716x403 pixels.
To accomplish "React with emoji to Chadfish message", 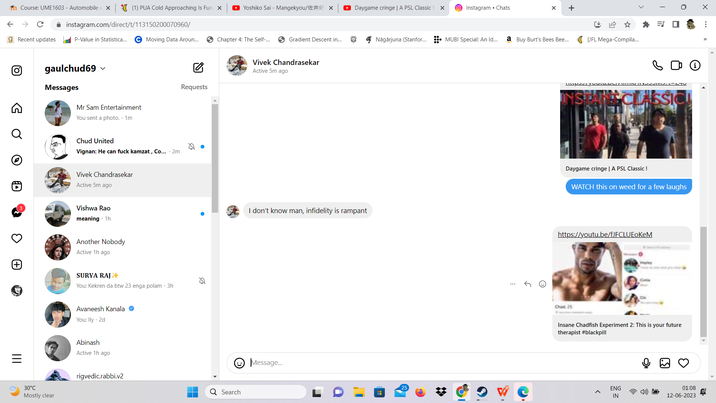I will 542,284.
